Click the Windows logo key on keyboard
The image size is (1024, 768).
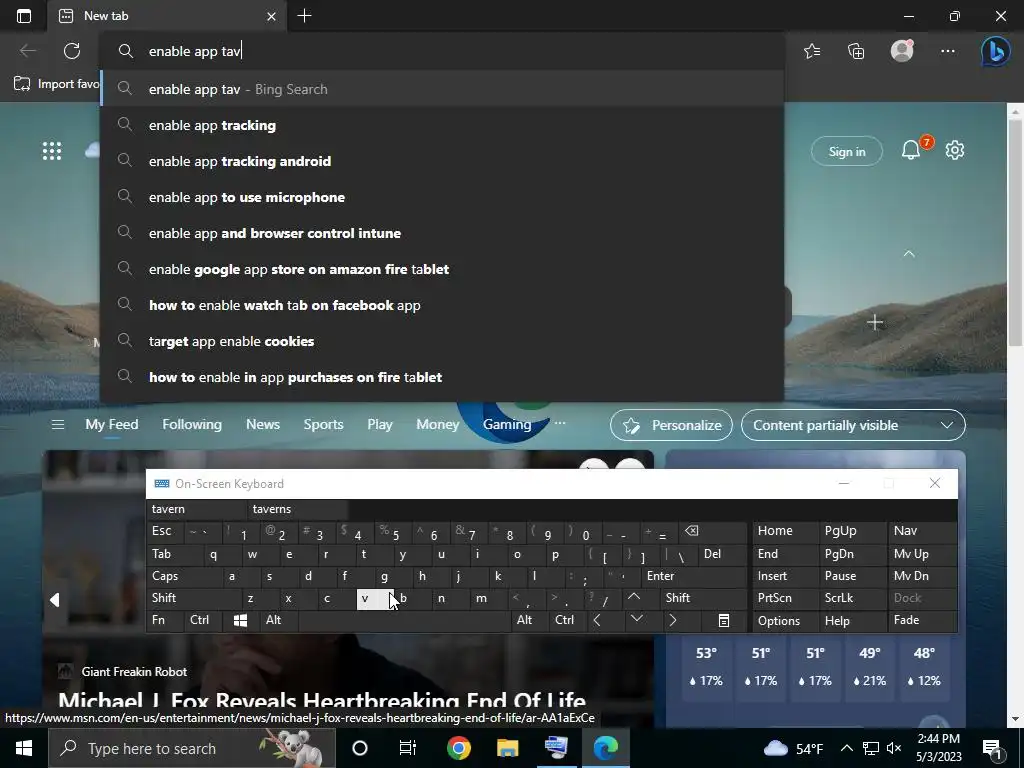240,620
